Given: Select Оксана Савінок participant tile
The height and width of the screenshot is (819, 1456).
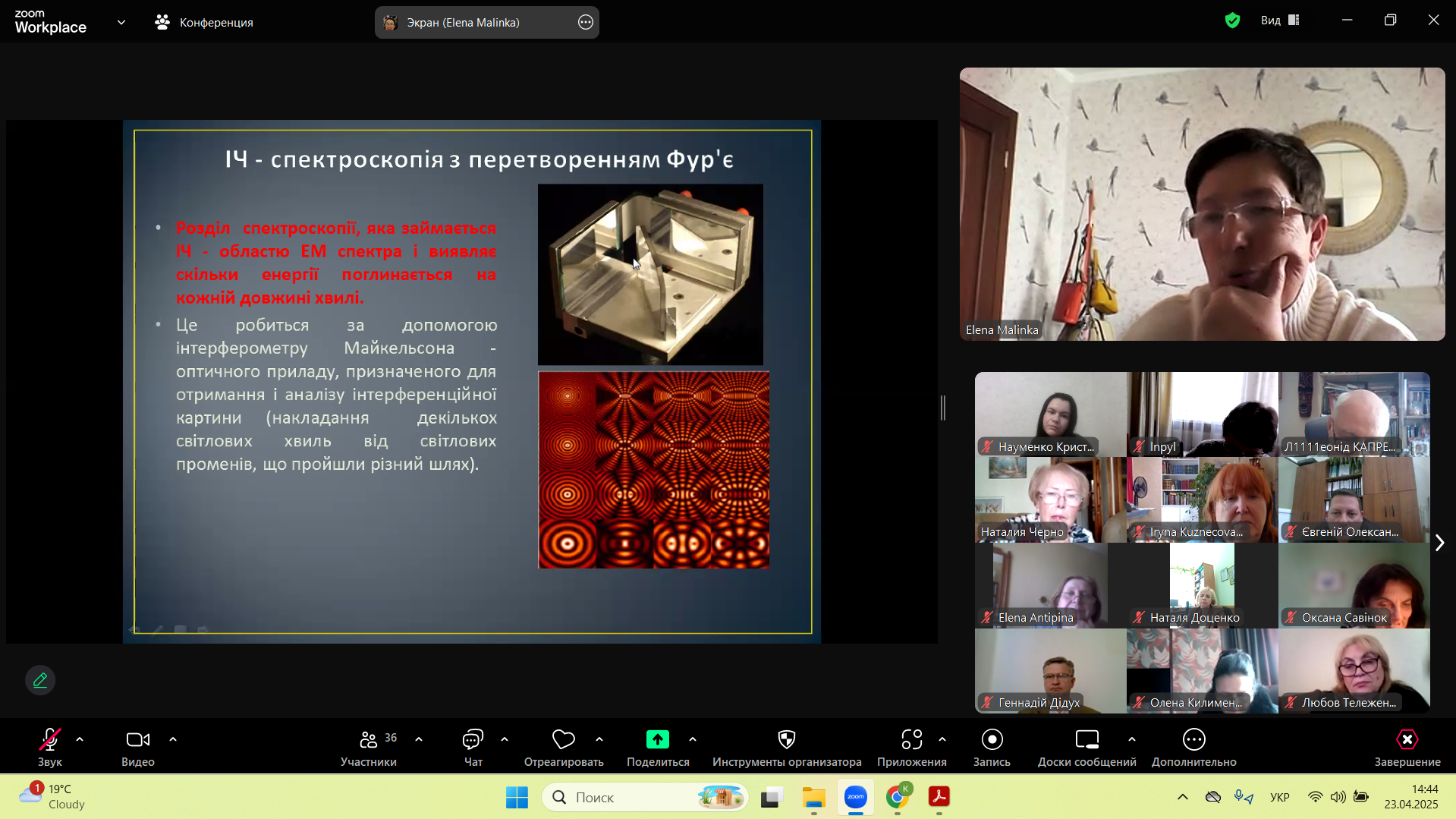Looking at the screenshot, I should pos(1354,585).
